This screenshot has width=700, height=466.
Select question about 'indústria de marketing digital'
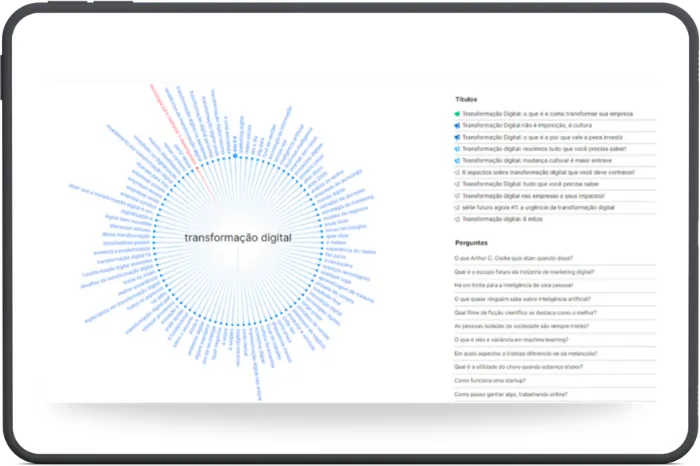point(524,272)
